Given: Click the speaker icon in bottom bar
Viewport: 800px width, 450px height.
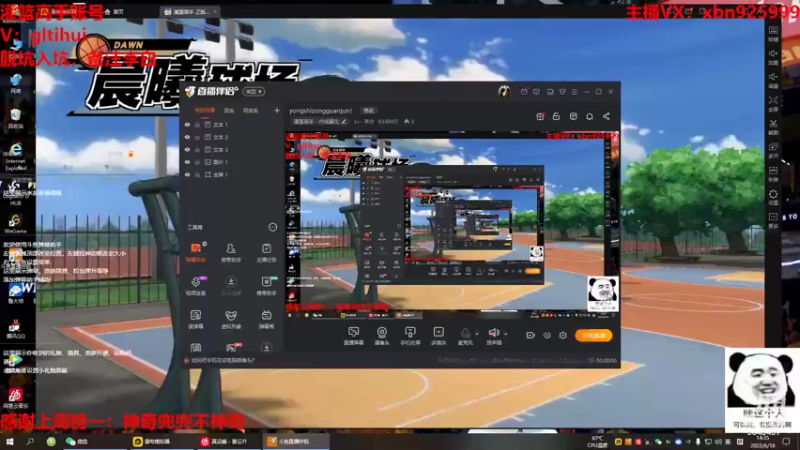Looking at the screenshot, I should click(x=493, y=333).
